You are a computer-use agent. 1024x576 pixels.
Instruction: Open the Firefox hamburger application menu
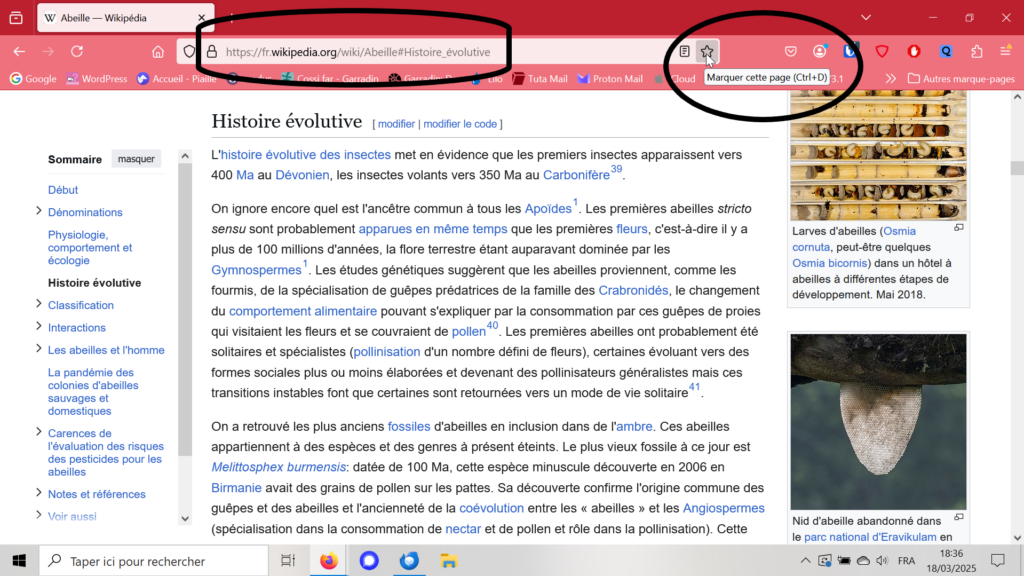pos(1006,51)
